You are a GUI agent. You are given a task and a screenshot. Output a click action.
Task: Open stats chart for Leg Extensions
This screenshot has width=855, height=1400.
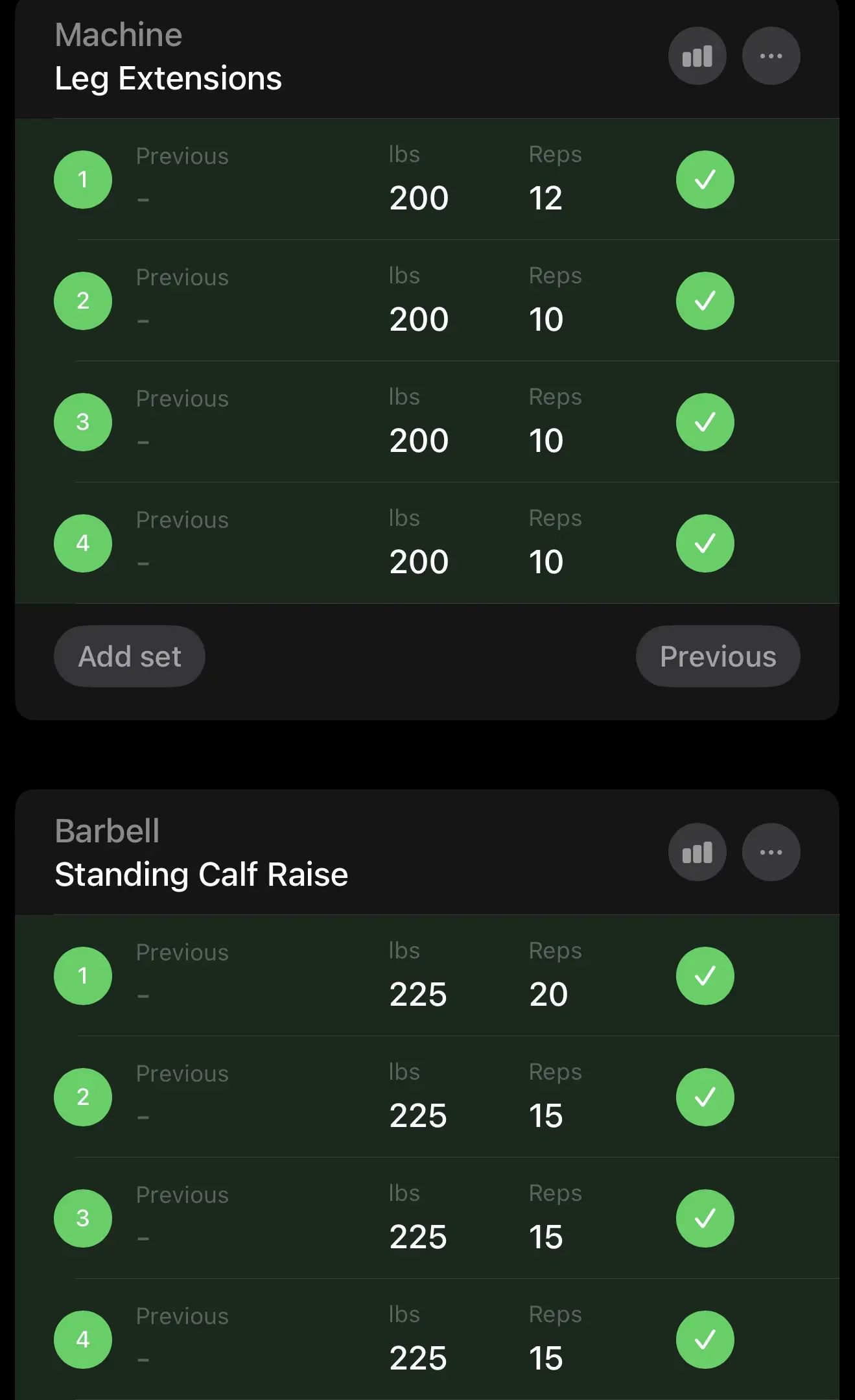pyautogui.click(x=697, y=56)
